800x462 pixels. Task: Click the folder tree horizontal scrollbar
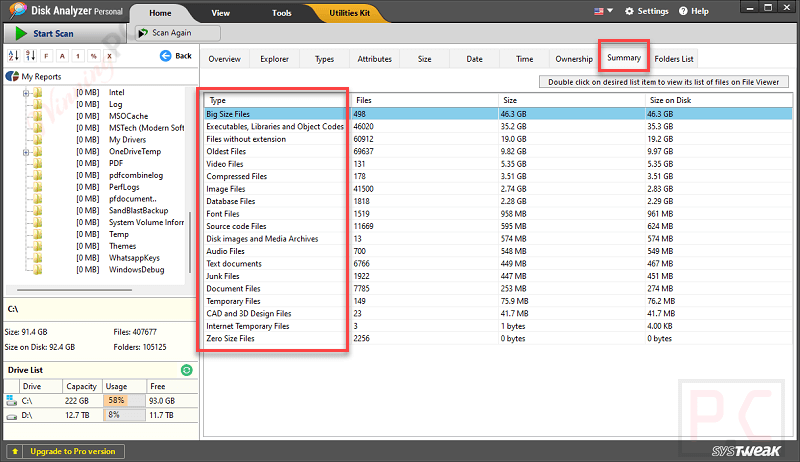(74, 290)
